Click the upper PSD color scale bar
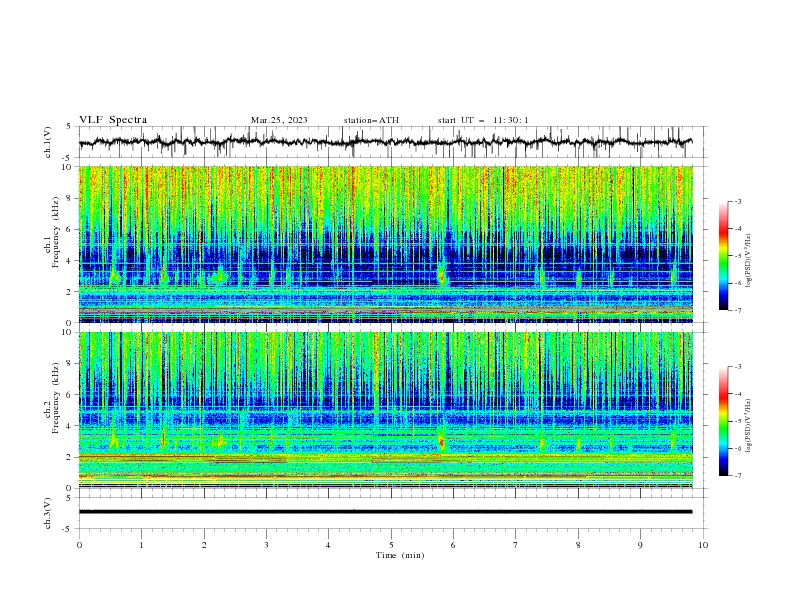792x612 pixels. pyautogui.click(x=724, y=255)
